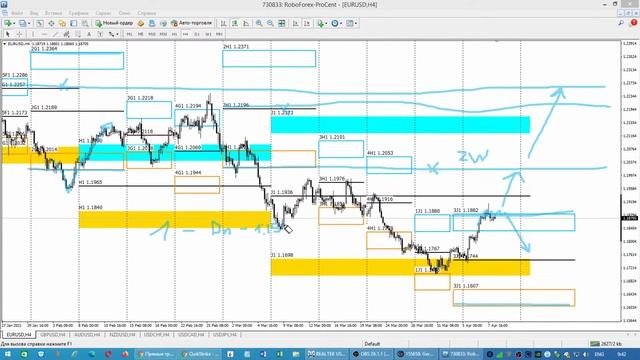Select the Fibonacci Retracement tool
The height and width of the screenshot is (360, 640).
78,34
